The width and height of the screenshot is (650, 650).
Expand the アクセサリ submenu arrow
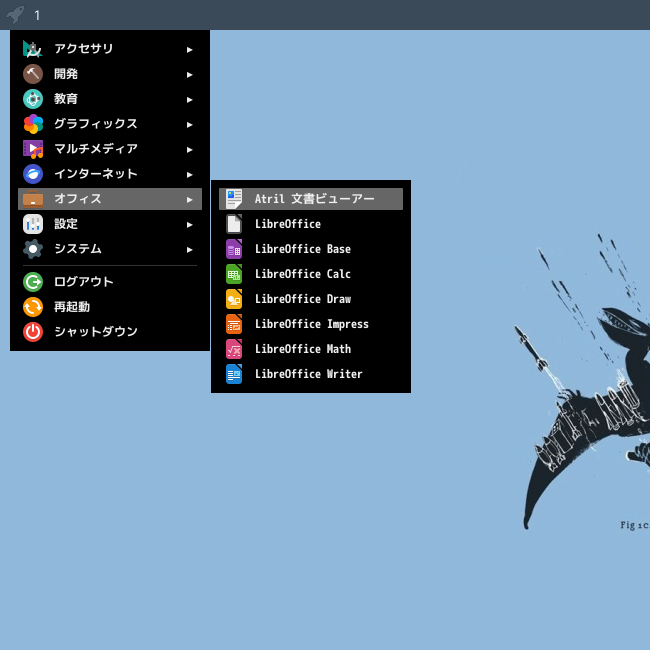[189, 50]
